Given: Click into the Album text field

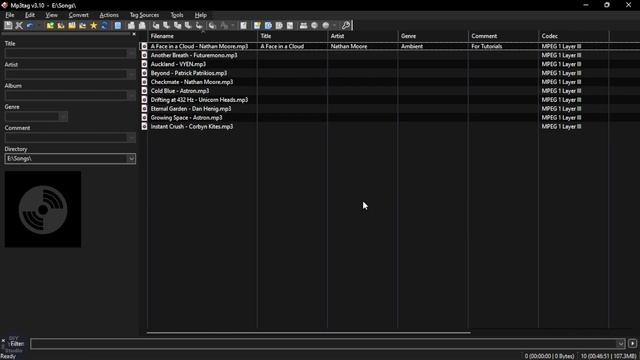Looking at the screenshot, I should (x=66, y=96).
